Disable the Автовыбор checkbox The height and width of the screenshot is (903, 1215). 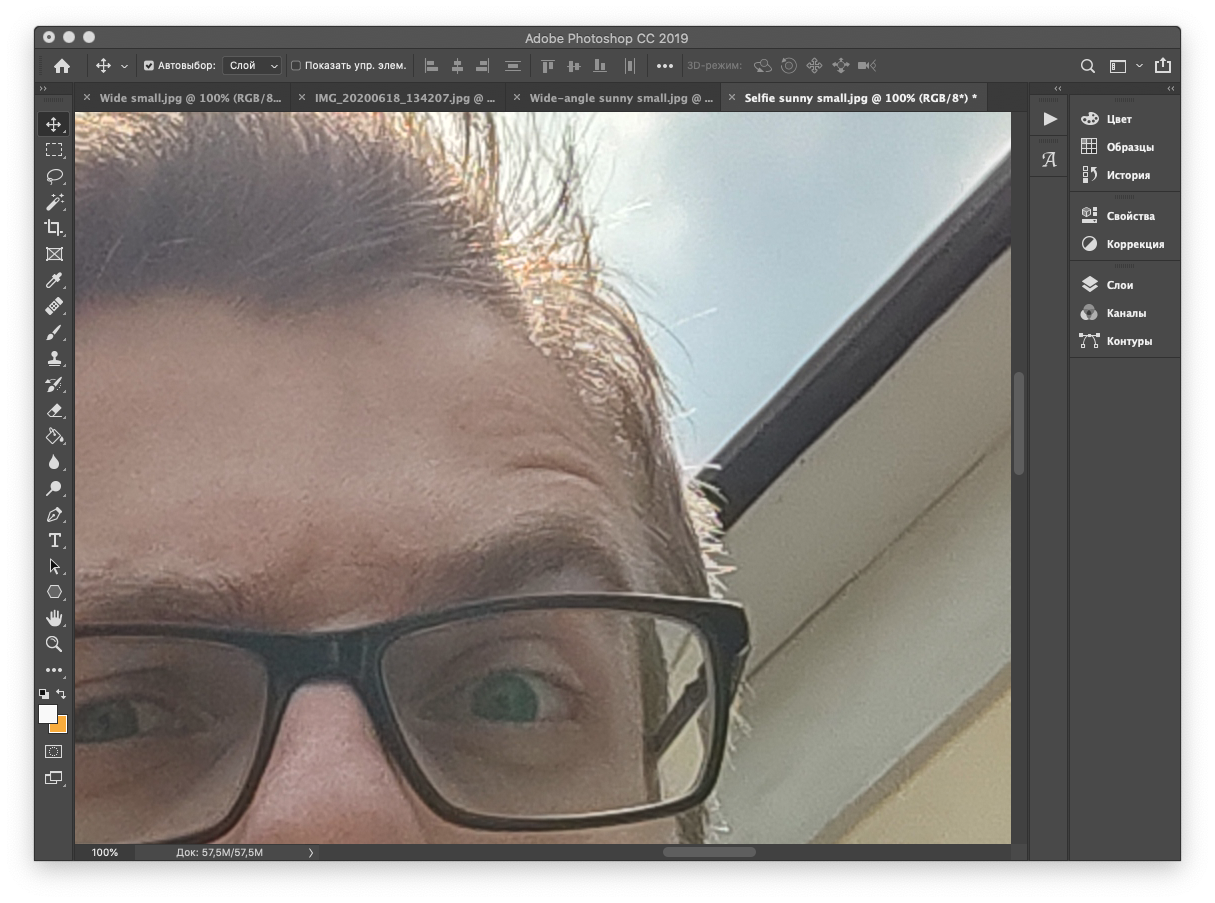[x=149, y=66]
